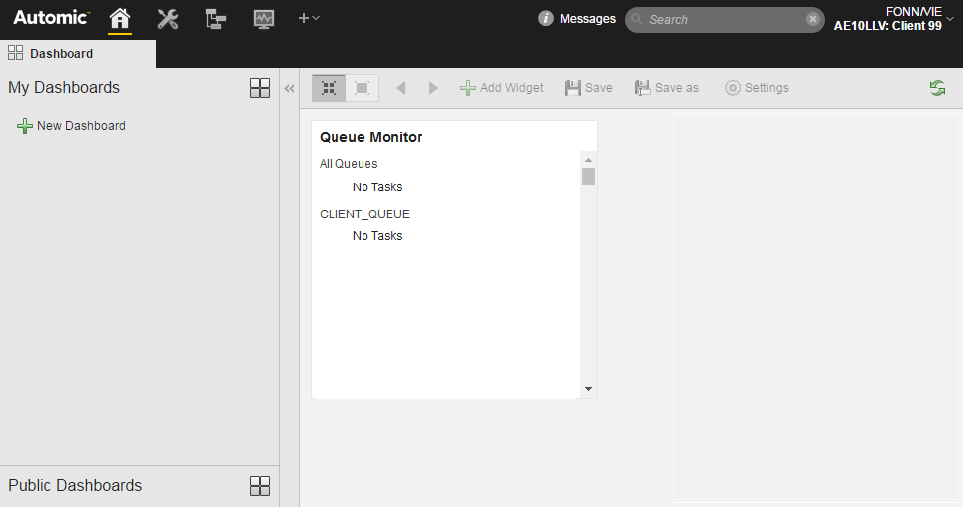Open the Process Monitoring screen icon
The height and width of the screenshot is (507, 963).
tap(263, 19)
